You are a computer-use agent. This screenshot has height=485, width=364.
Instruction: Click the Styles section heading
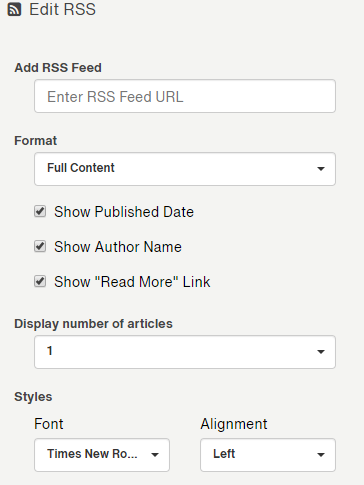[33, 397]
